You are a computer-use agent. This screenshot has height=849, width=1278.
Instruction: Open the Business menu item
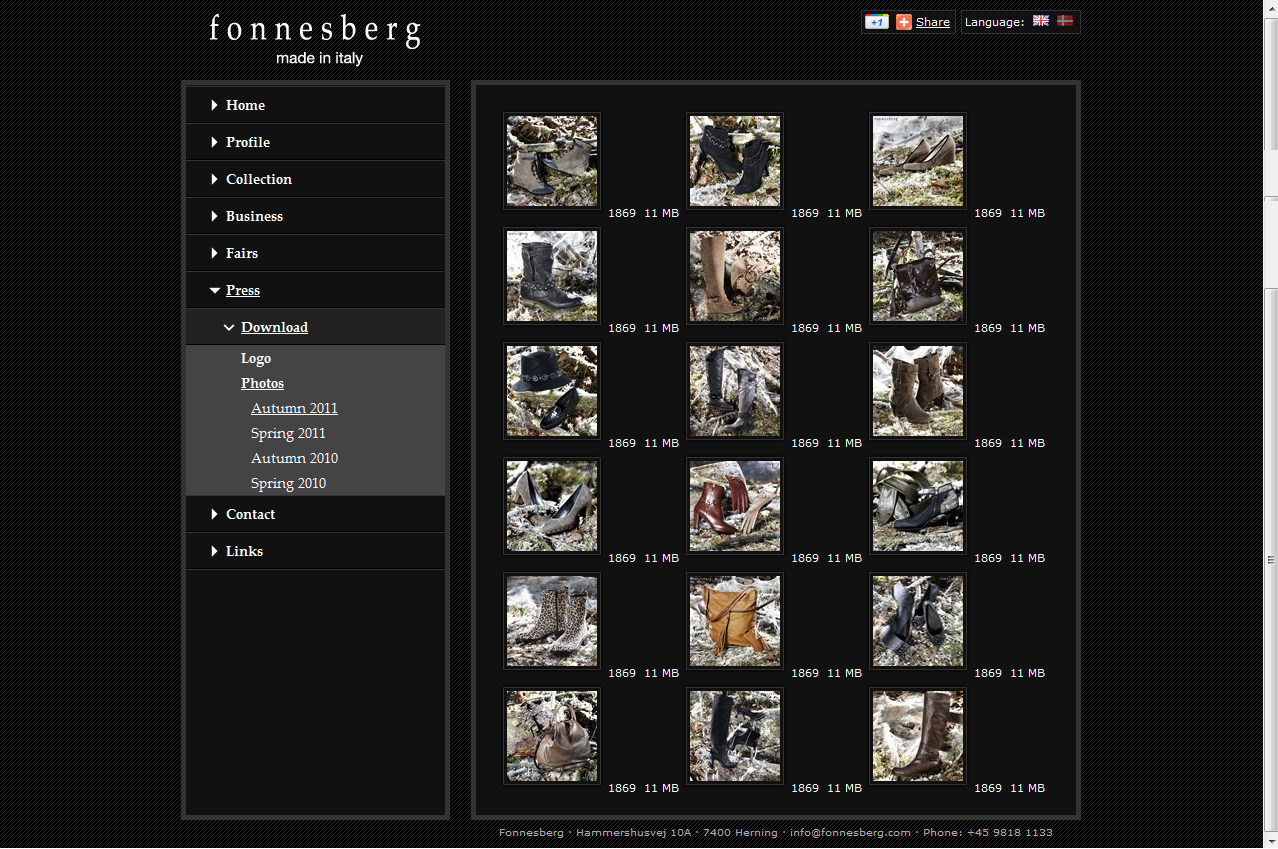click(x=254, y=216)
